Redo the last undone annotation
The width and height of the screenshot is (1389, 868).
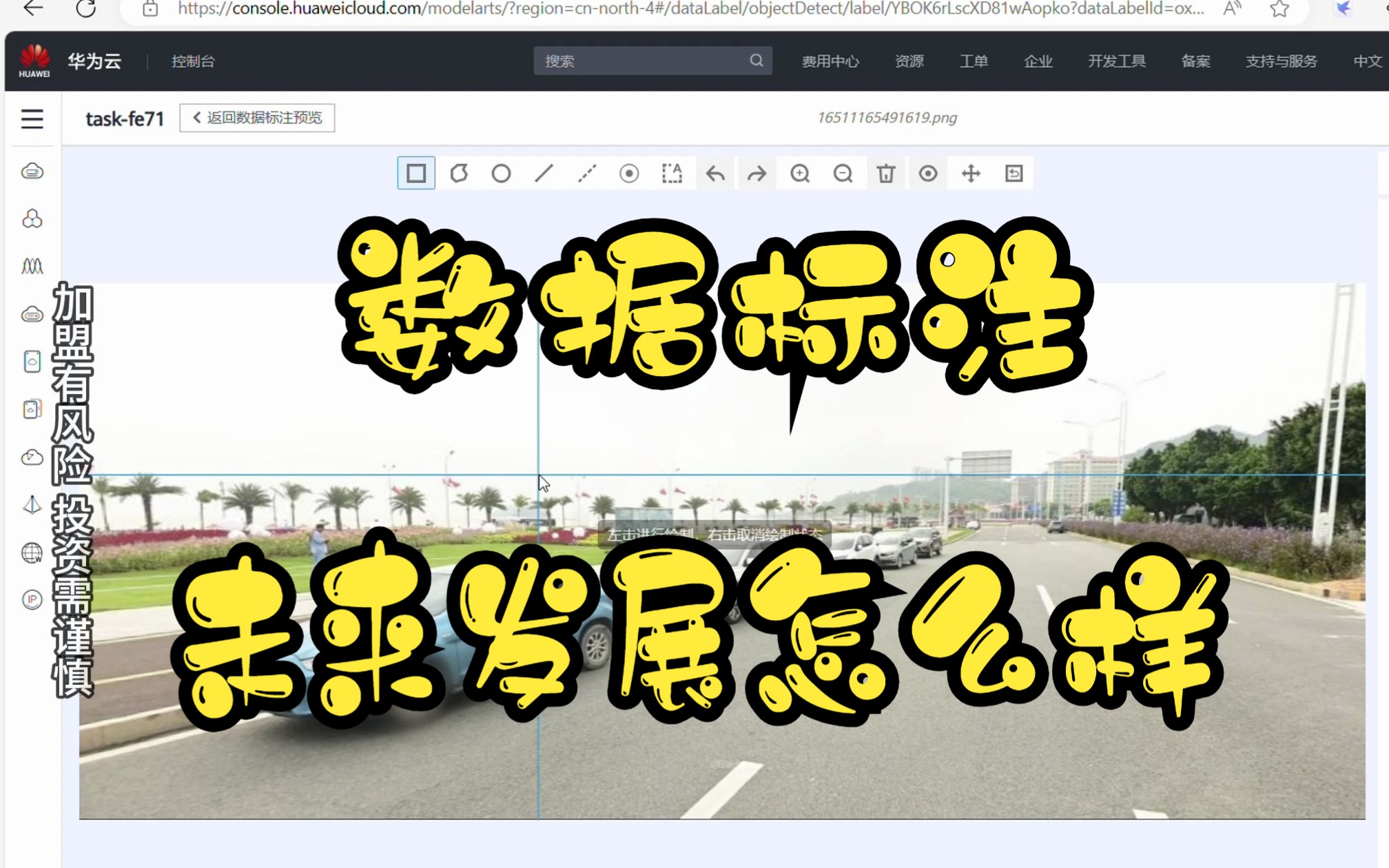point(757,174)
